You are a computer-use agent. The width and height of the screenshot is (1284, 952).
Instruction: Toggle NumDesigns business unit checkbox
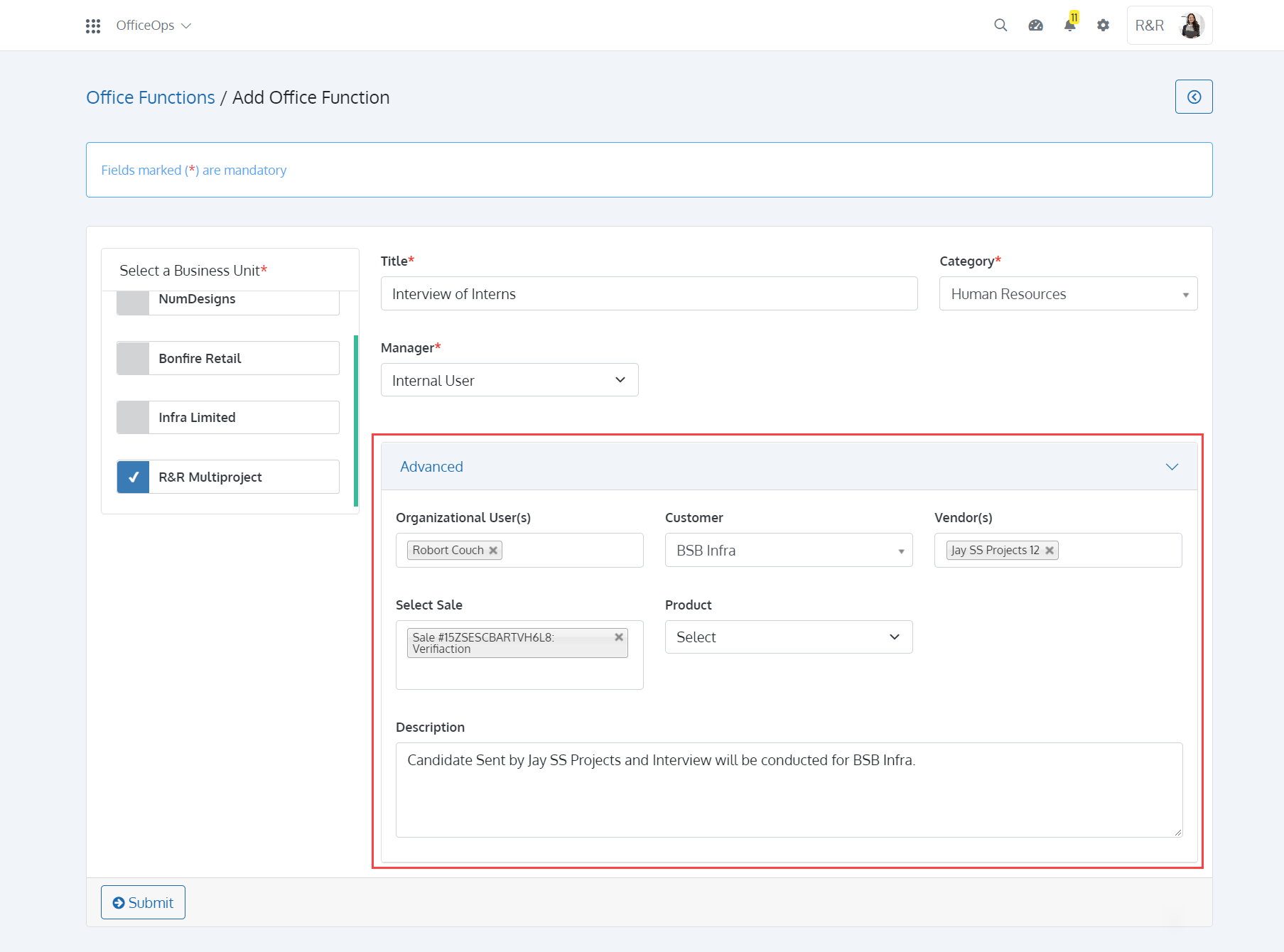(133, 303)
